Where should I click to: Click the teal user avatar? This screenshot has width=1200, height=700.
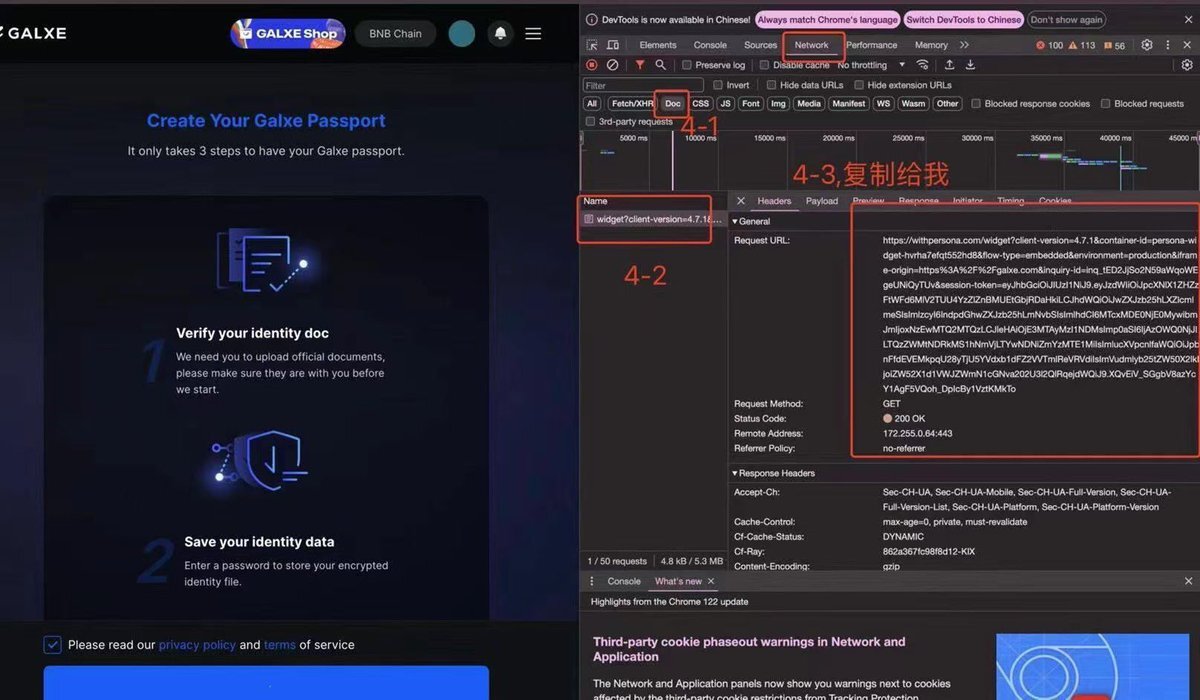462,34
